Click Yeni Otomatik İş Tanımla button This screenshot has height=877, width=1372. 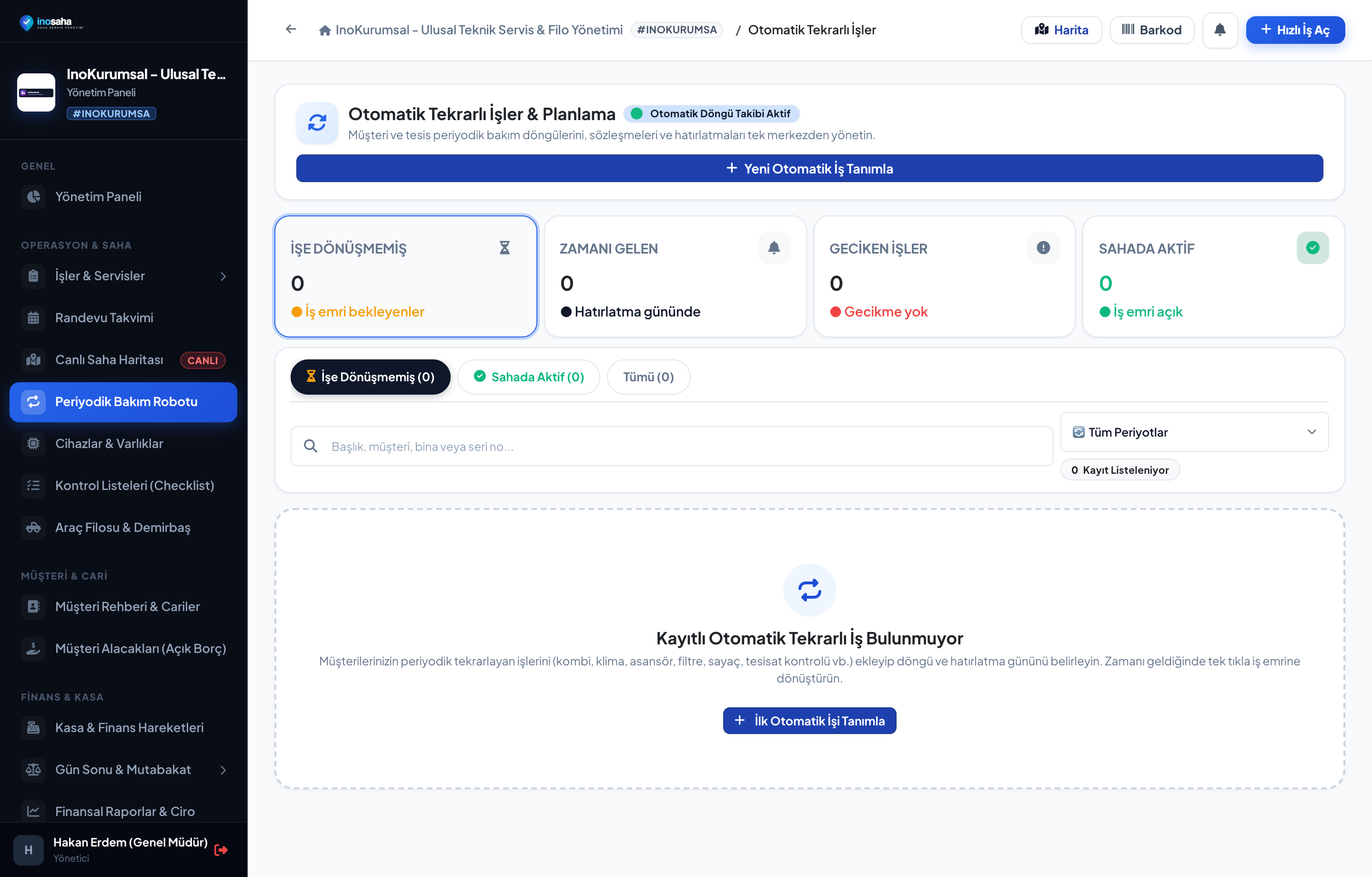pos(809,168)
